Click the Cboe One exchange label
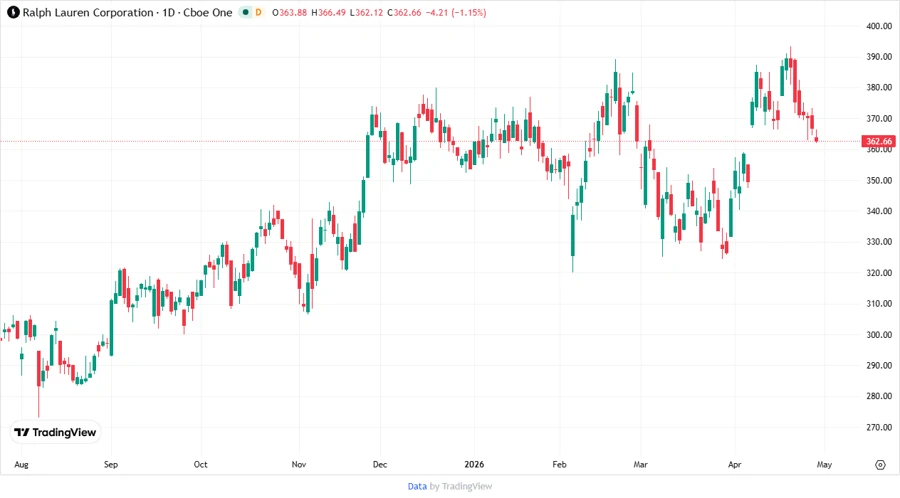Screen dimensions: 900x498 tap(208, 13)
